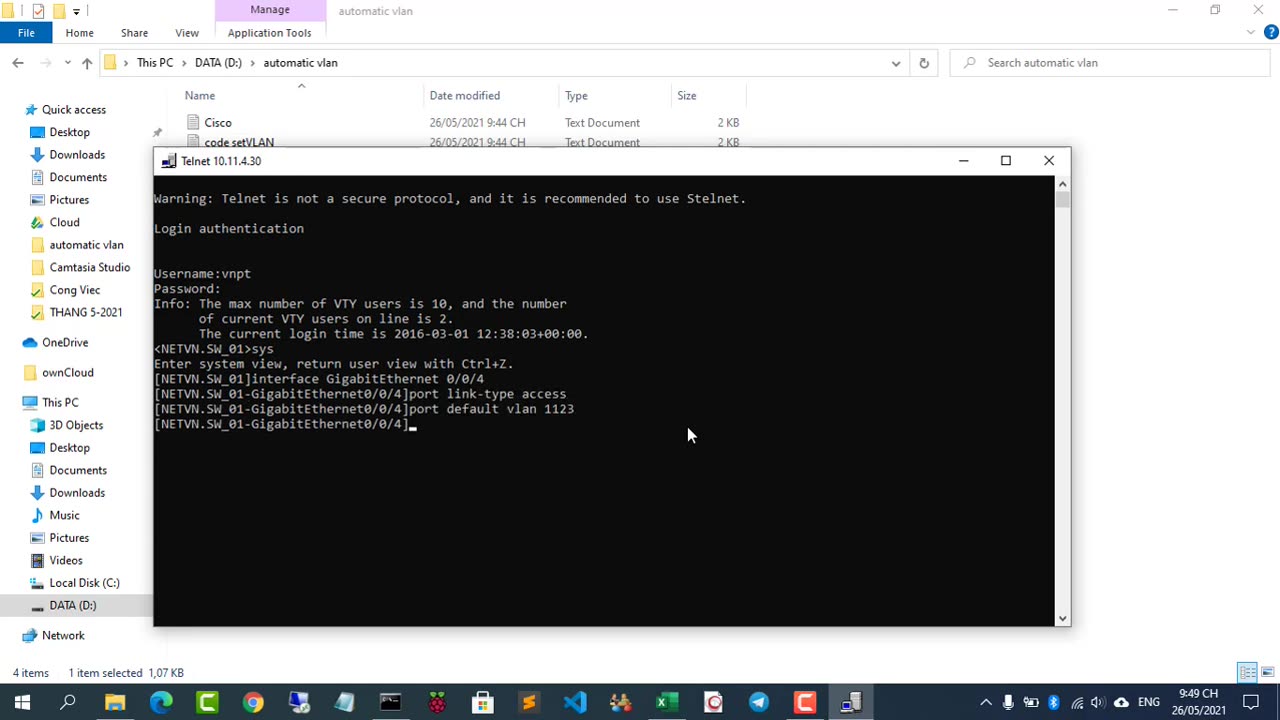Viewport: 1280px width, 720px height.
Task: Open 3D Objects under This PC
Action: [76, 425]
